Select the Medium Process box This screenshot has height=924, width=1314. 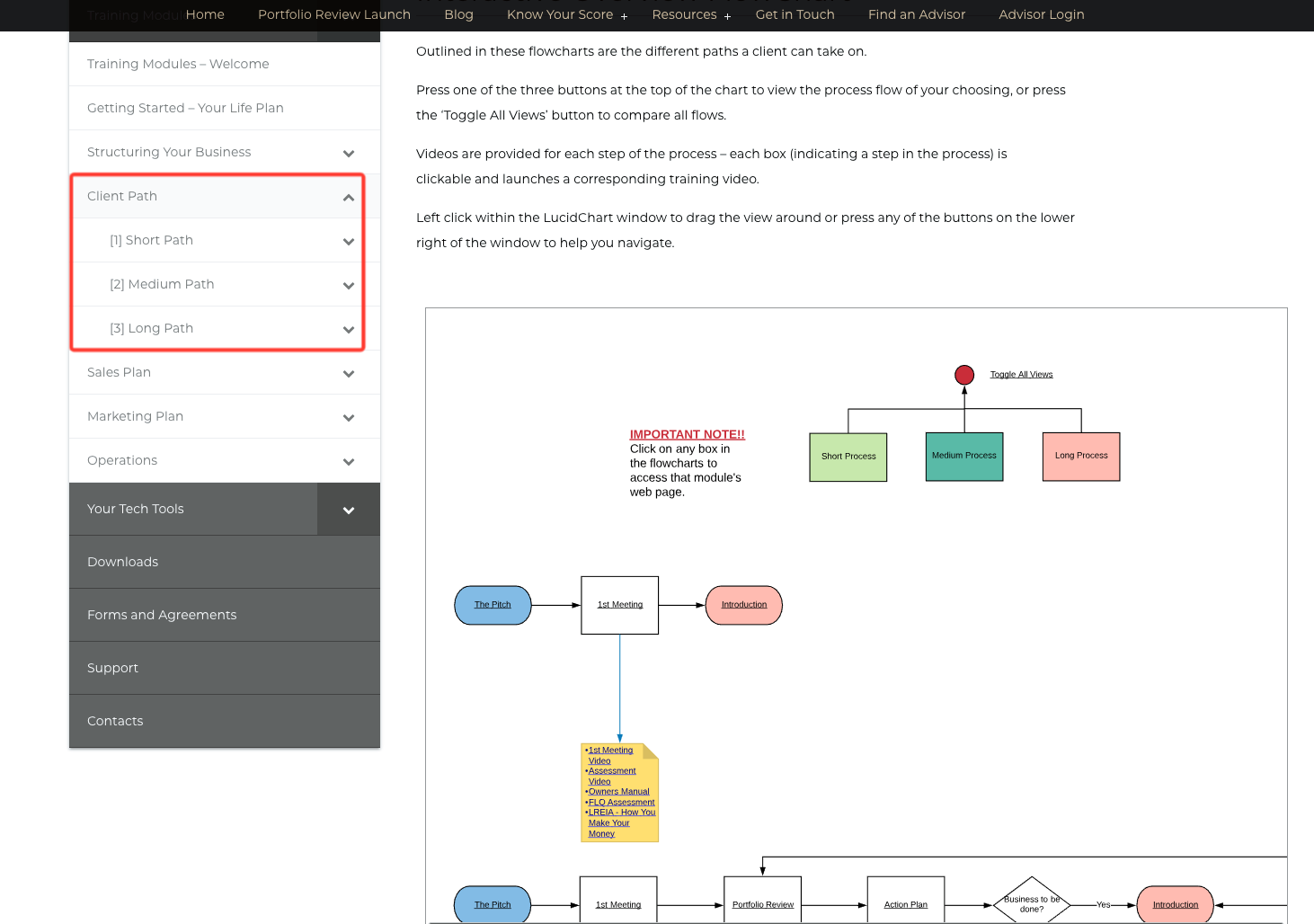[963, 456]
